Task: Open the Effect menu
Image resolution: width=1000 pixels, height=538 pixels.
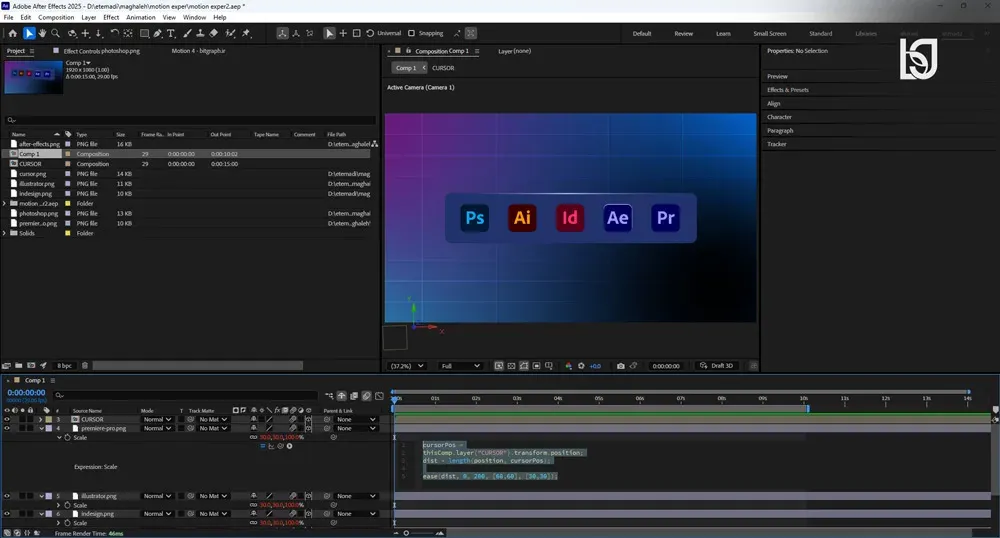Action: pyautogui.click(x=111, y=17)
